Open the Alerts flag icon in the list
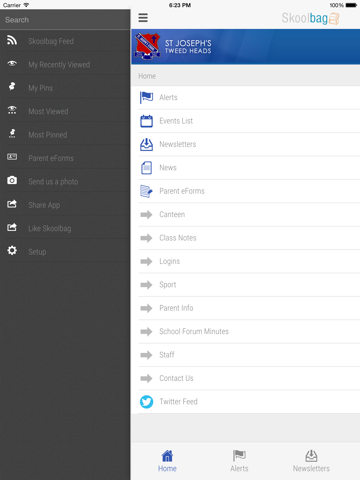This screenshot has width=360, height=480. [146, 97]
